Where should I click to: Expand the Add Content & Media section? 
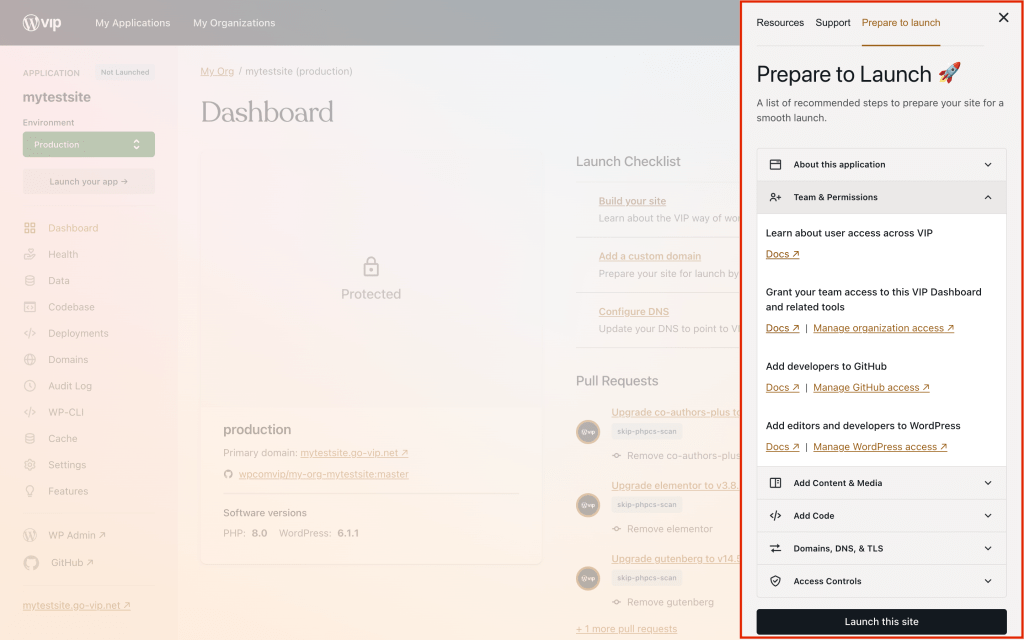[x=882, y=483]
